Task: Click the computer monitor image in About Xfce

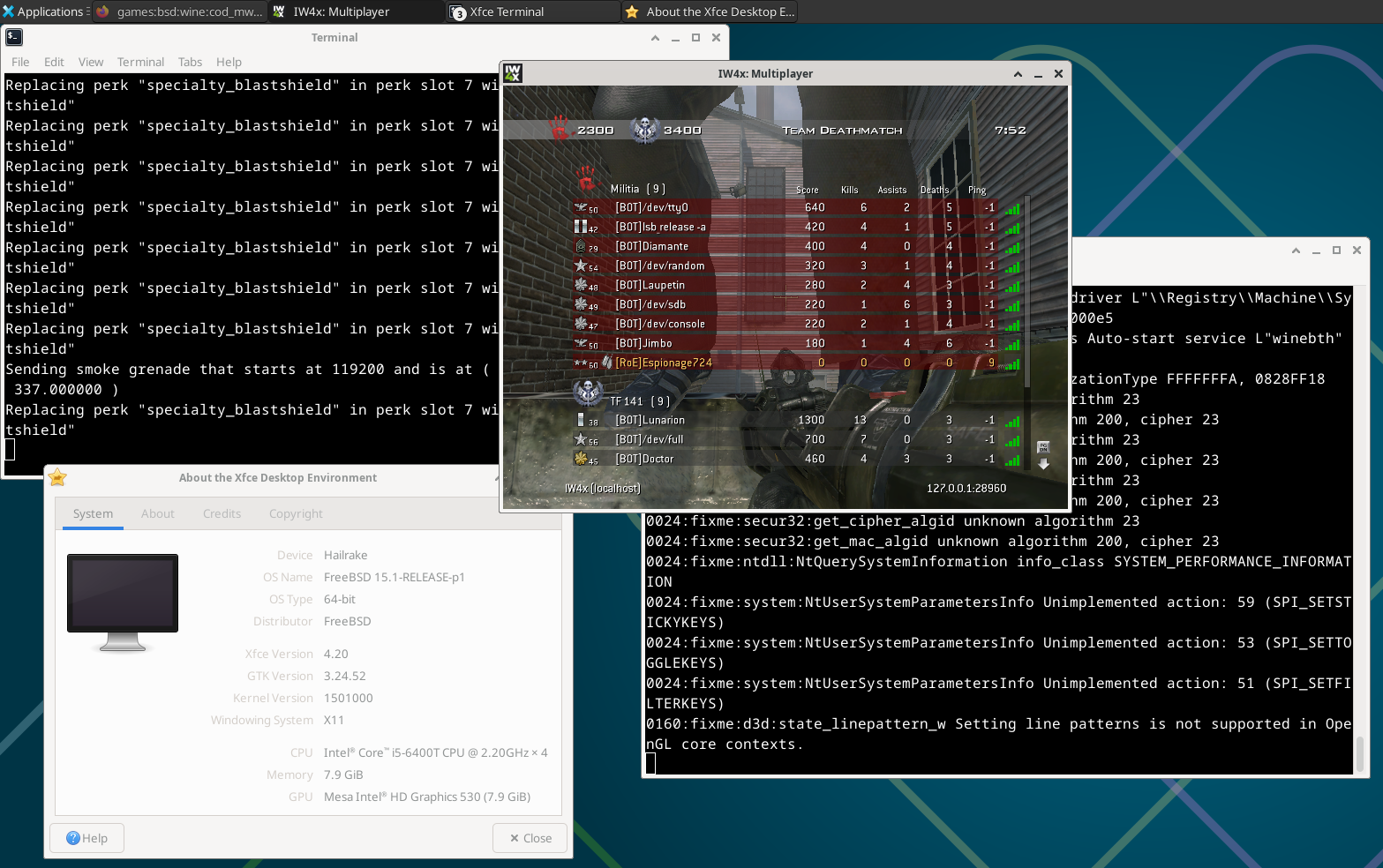Action: pos(123,602)
